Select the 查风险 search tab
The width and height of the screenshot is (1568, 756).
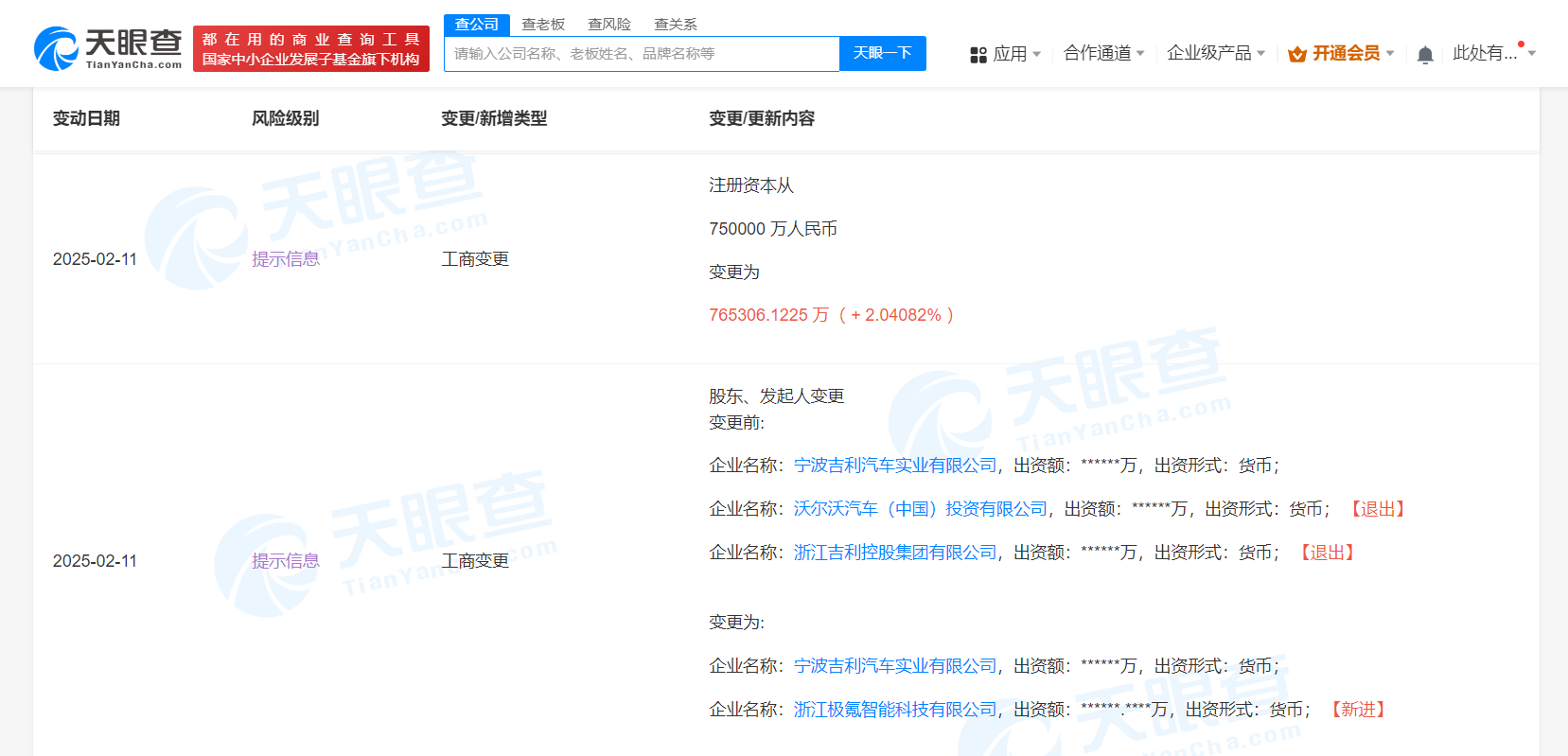tap(609, 25)
